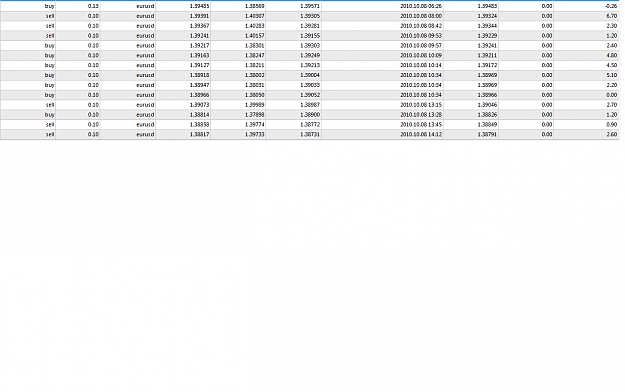
Task: Click profit 1.20 in the 09:53 row
Action: click(611, 35)
